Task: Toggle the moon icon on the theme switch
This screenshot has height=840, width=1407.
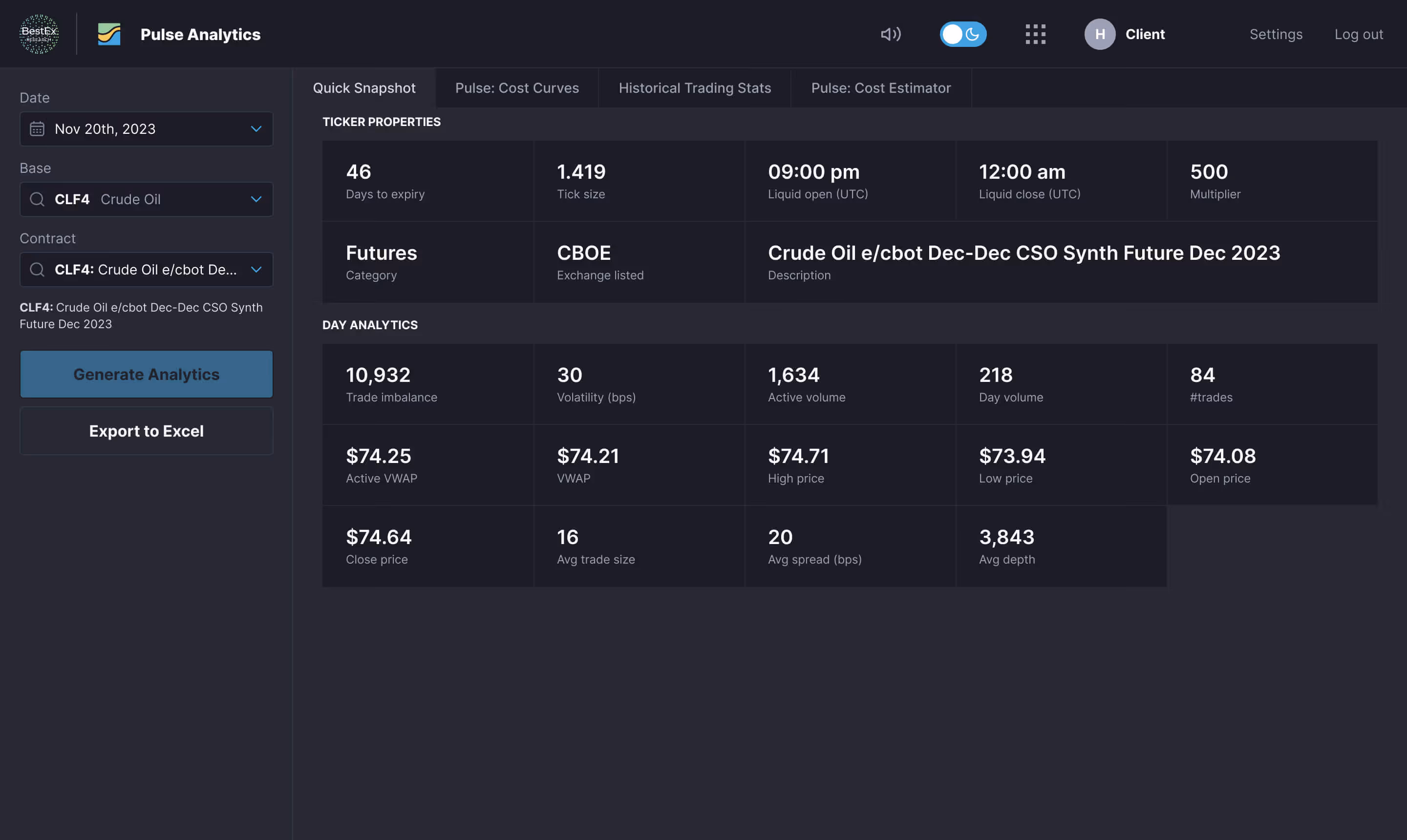Action: pos(972,34)
